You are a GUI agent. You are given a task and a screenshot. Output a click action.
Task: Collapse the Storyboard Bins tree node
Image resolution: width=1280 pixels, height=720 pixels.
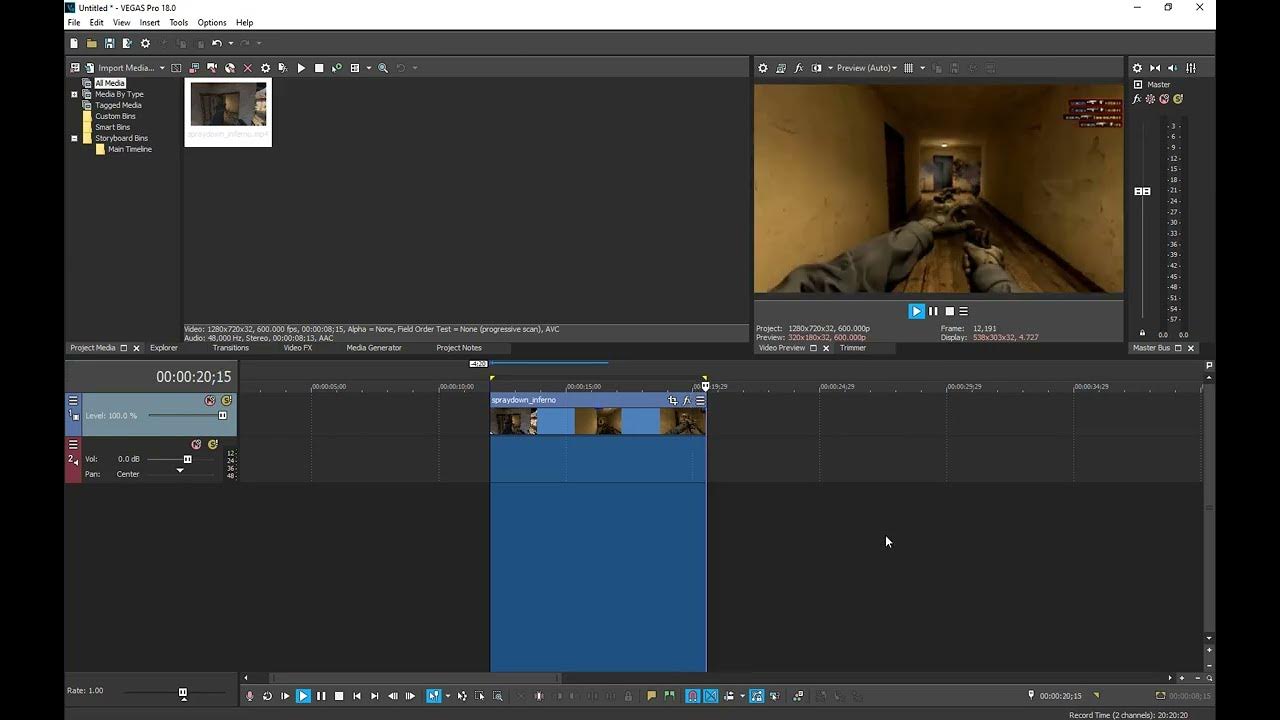pyautogui.click(x=74, y=138)
